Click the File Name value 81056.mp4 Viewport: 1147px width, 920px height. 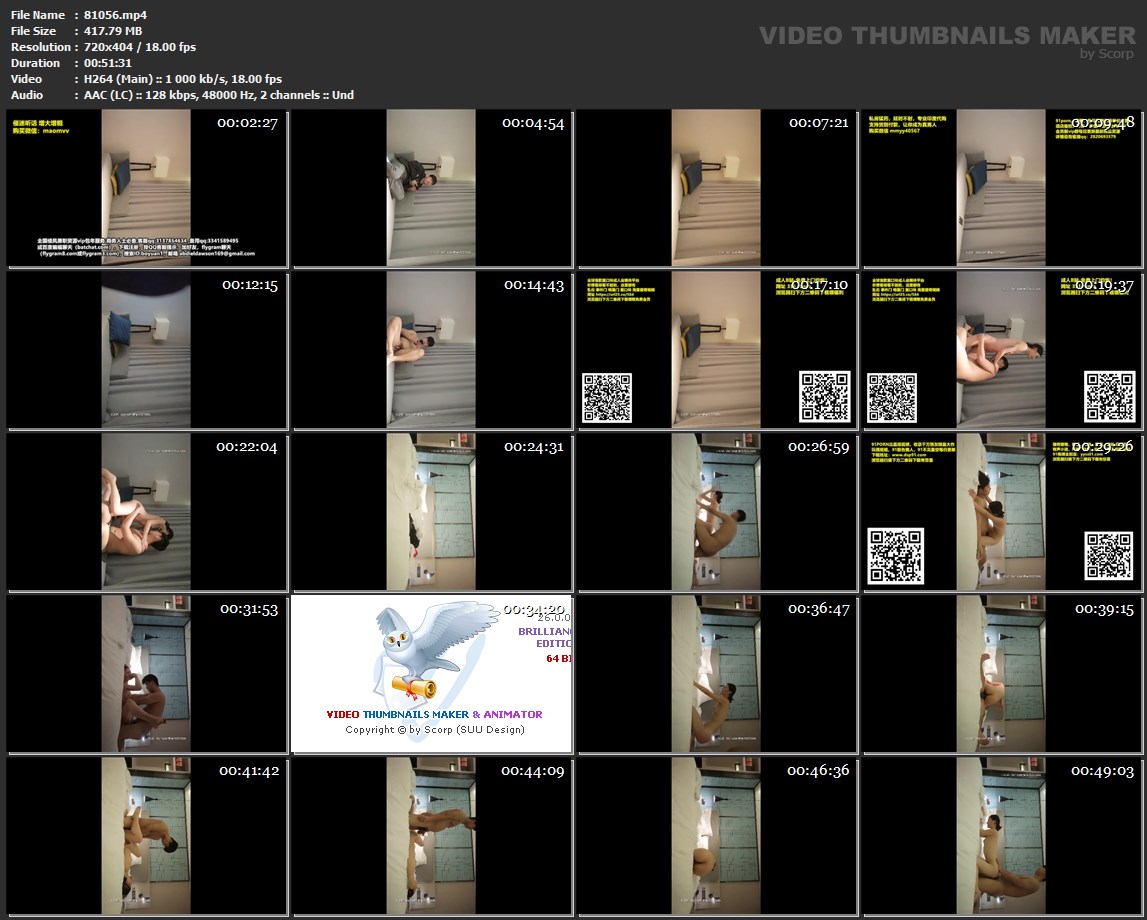click(115, 15)
